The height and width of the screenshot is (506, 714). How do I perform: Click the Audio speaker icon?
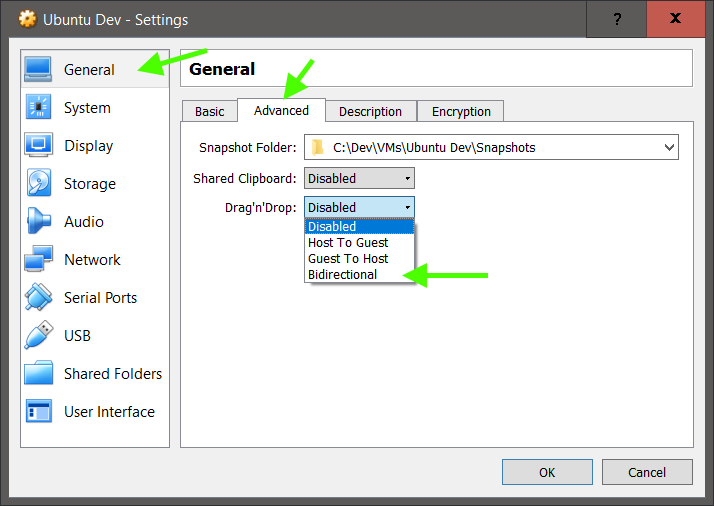tap(38, 221)
